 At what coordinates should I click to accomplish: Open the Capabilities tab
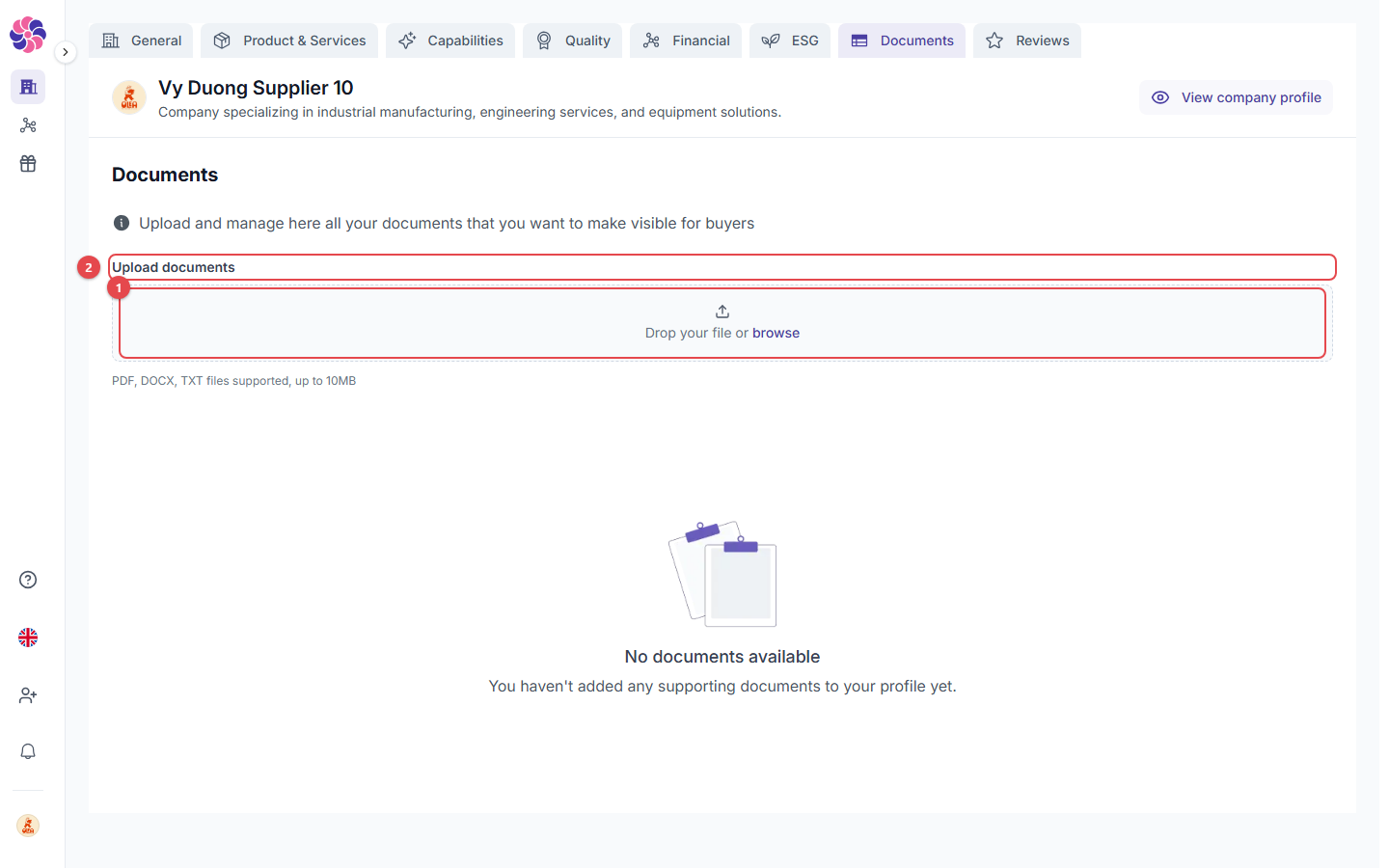click(x=450, y=41)
